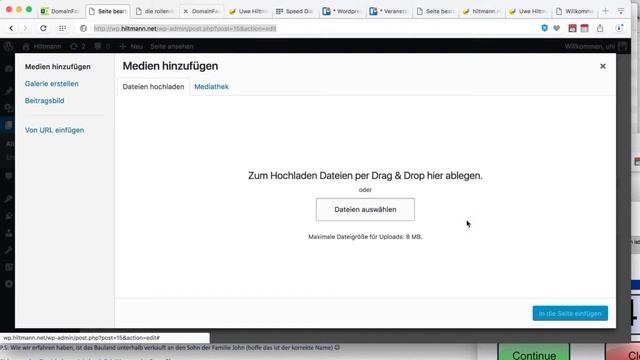Click the Maximale Dateigröße für Uploads text

point(365,237)
